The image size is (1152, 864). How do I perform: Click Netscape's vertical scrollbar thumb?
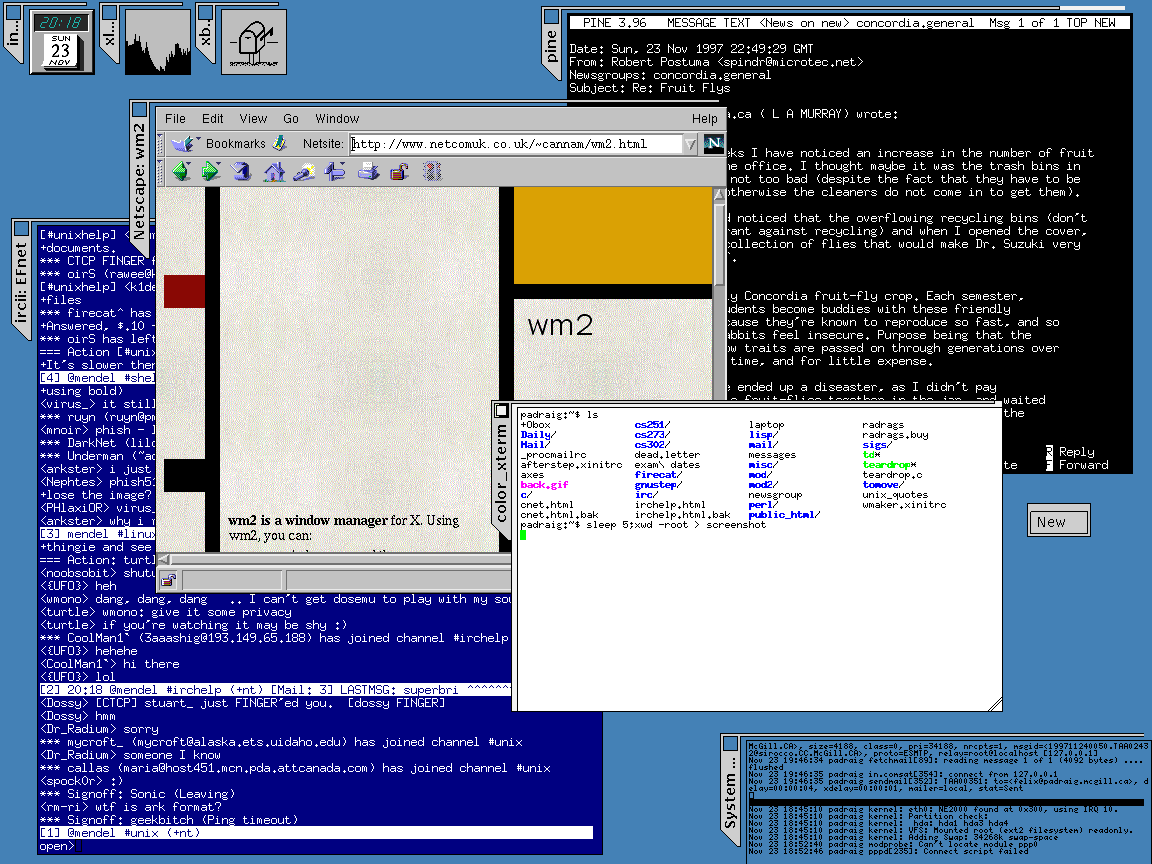coord(719,244)
